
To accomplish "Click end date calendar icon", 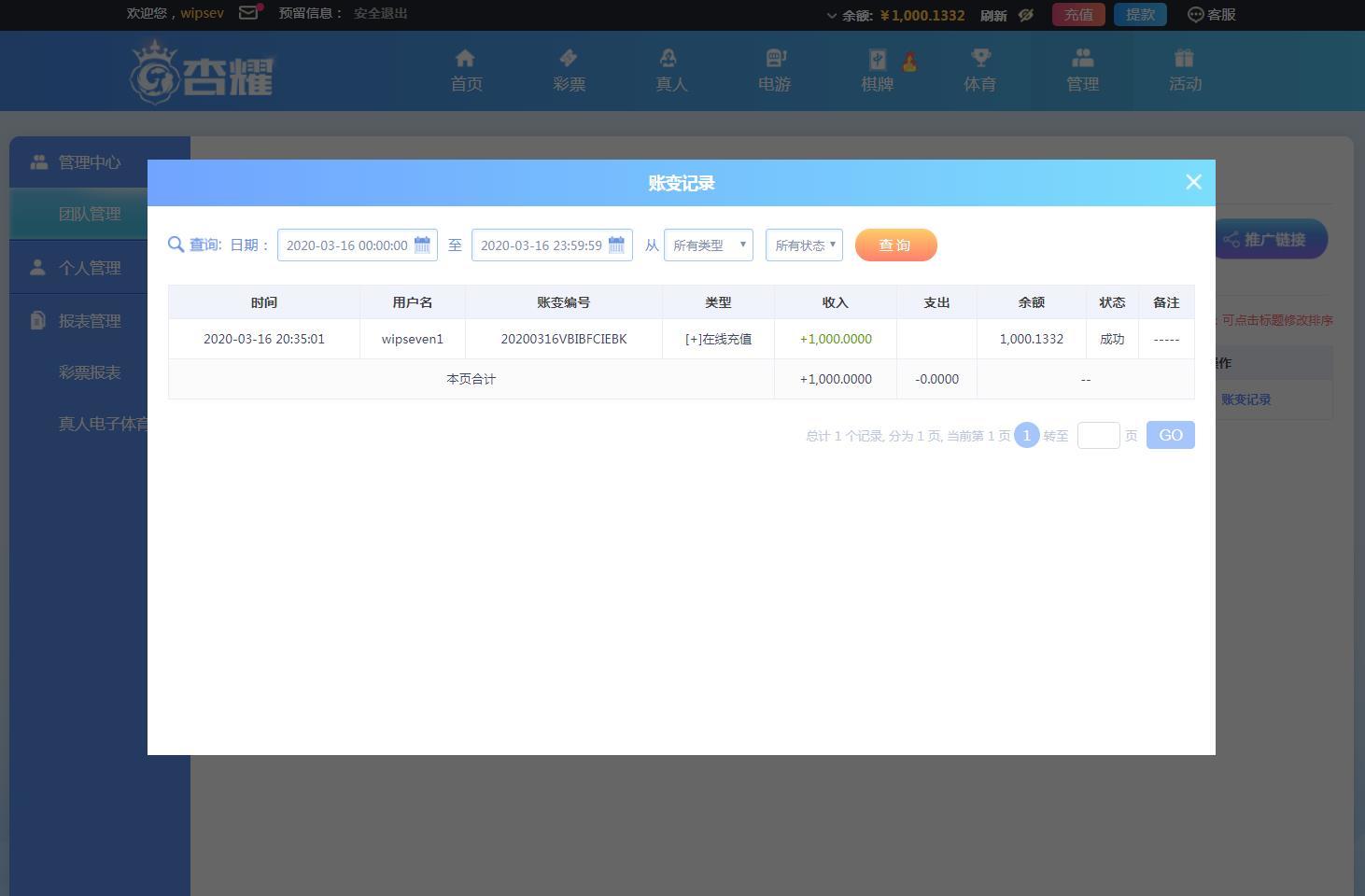I will (x=616, y=245).
